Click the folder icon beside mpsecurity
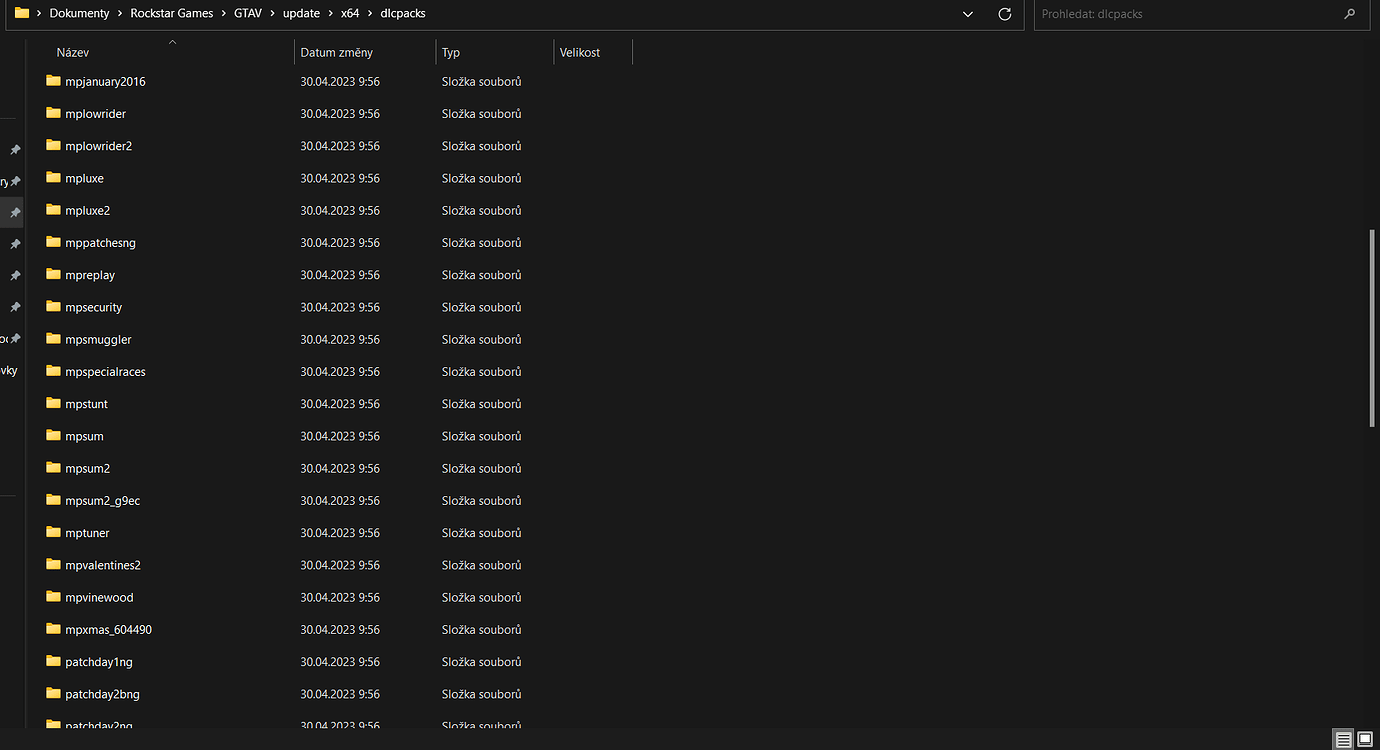Viewport: 1380px width, 750px height. (53, 306)
